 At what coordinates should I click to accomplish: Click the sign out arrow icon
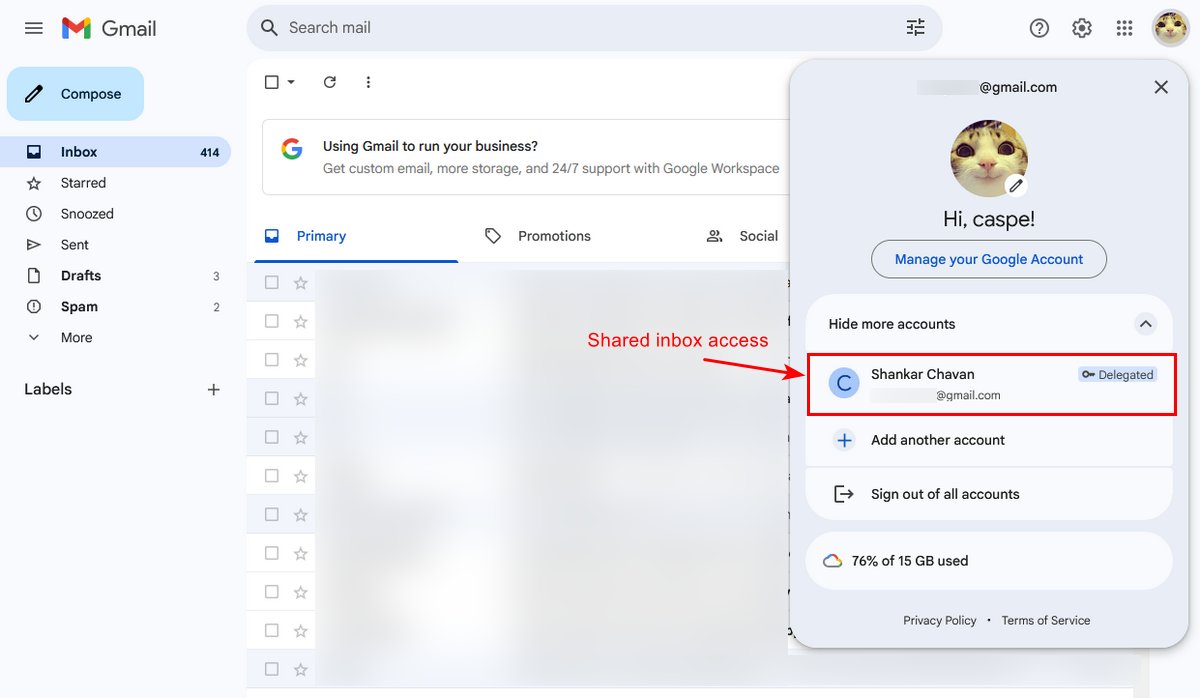click(x=844, y=494)
